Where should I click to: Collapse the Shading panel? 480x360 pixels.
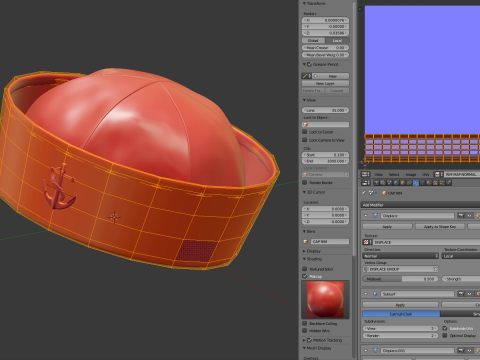pyautogui.click(x=304, y=259)
